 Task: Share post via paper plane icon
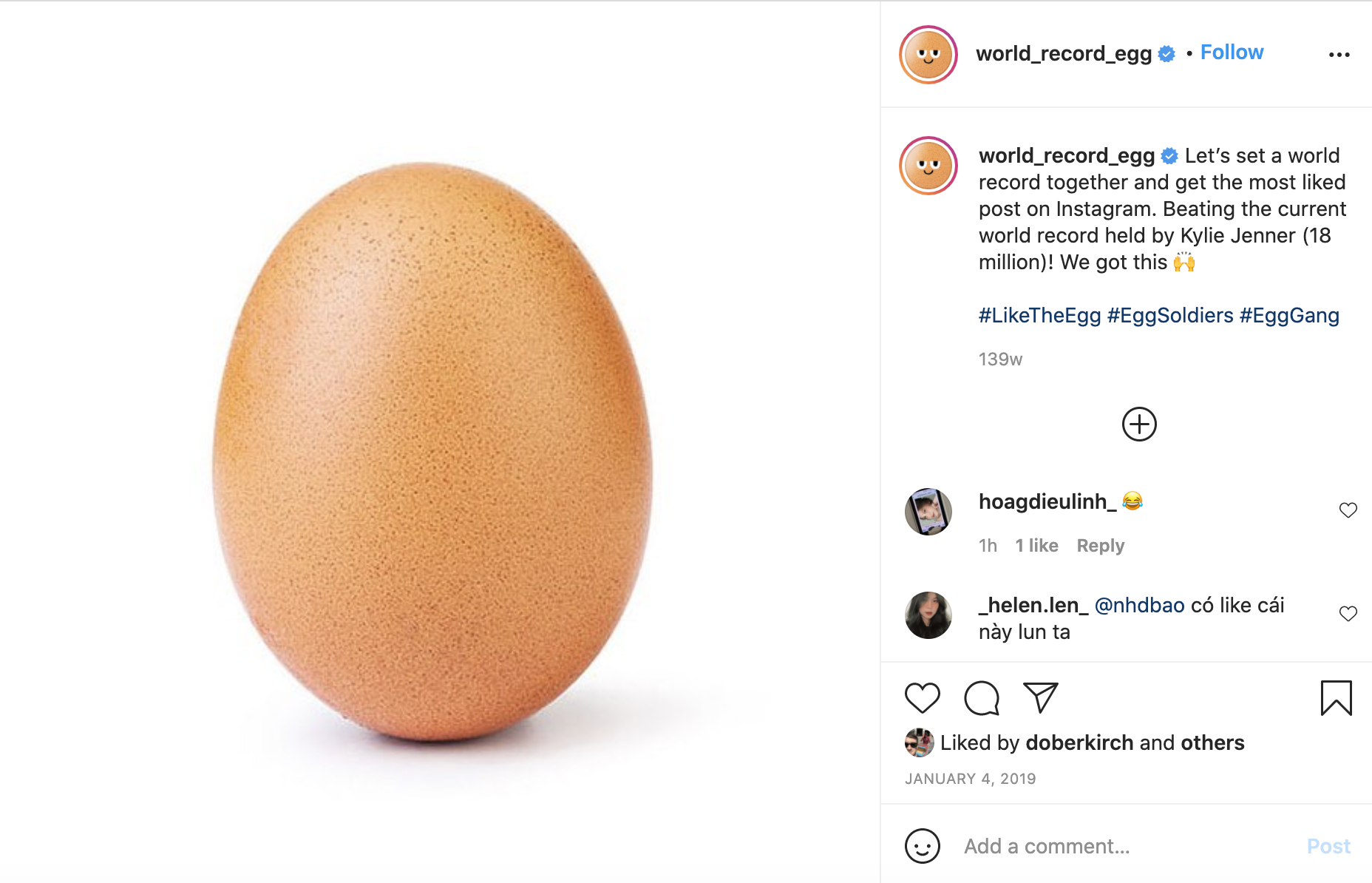[1040, 697]
